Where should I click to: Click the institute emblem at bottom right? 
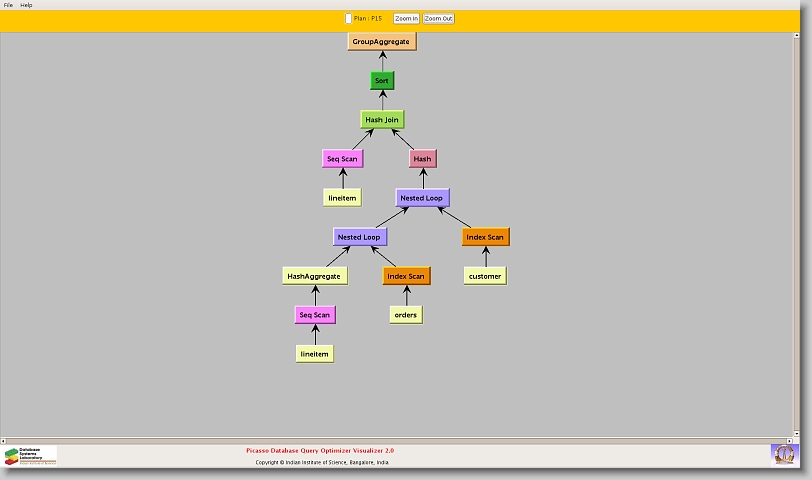784,454
